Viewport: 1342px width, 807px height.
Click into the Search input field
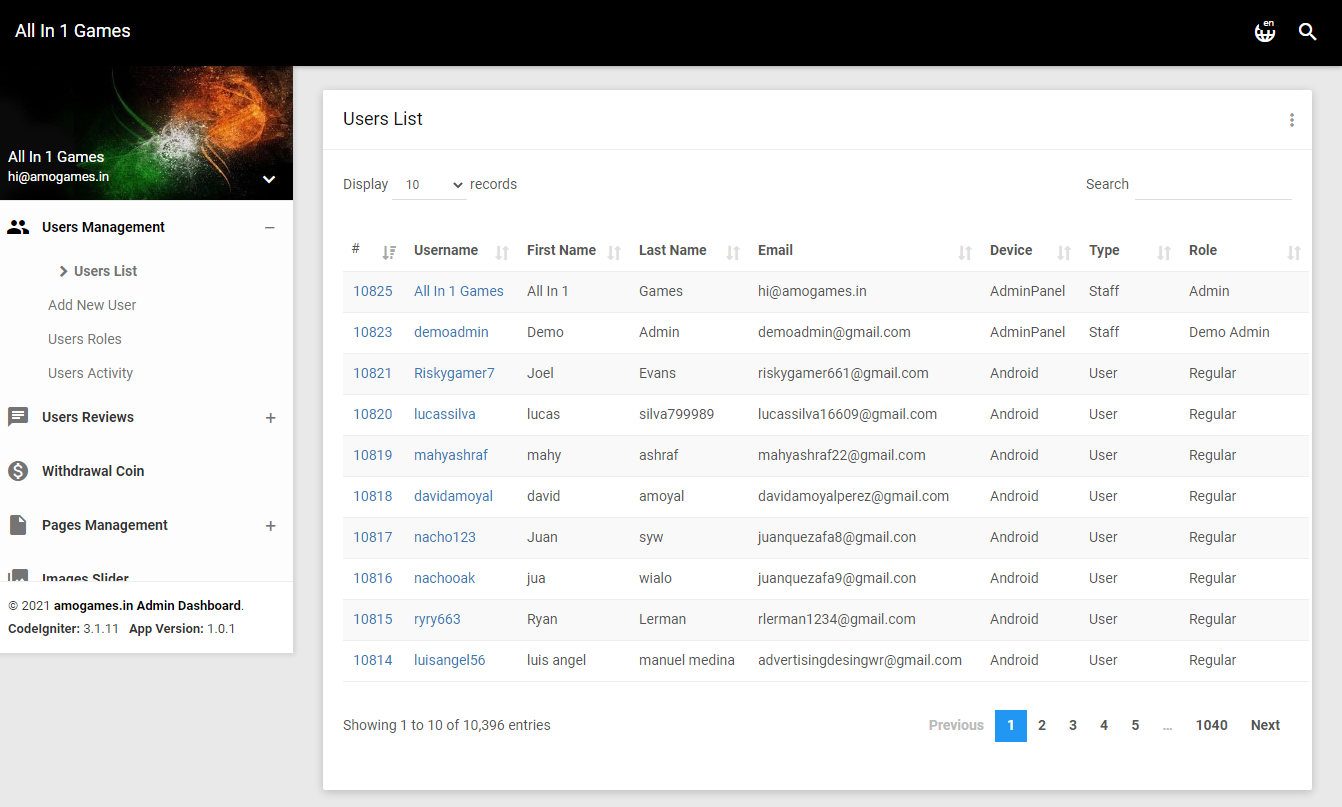coord(1213,185)
